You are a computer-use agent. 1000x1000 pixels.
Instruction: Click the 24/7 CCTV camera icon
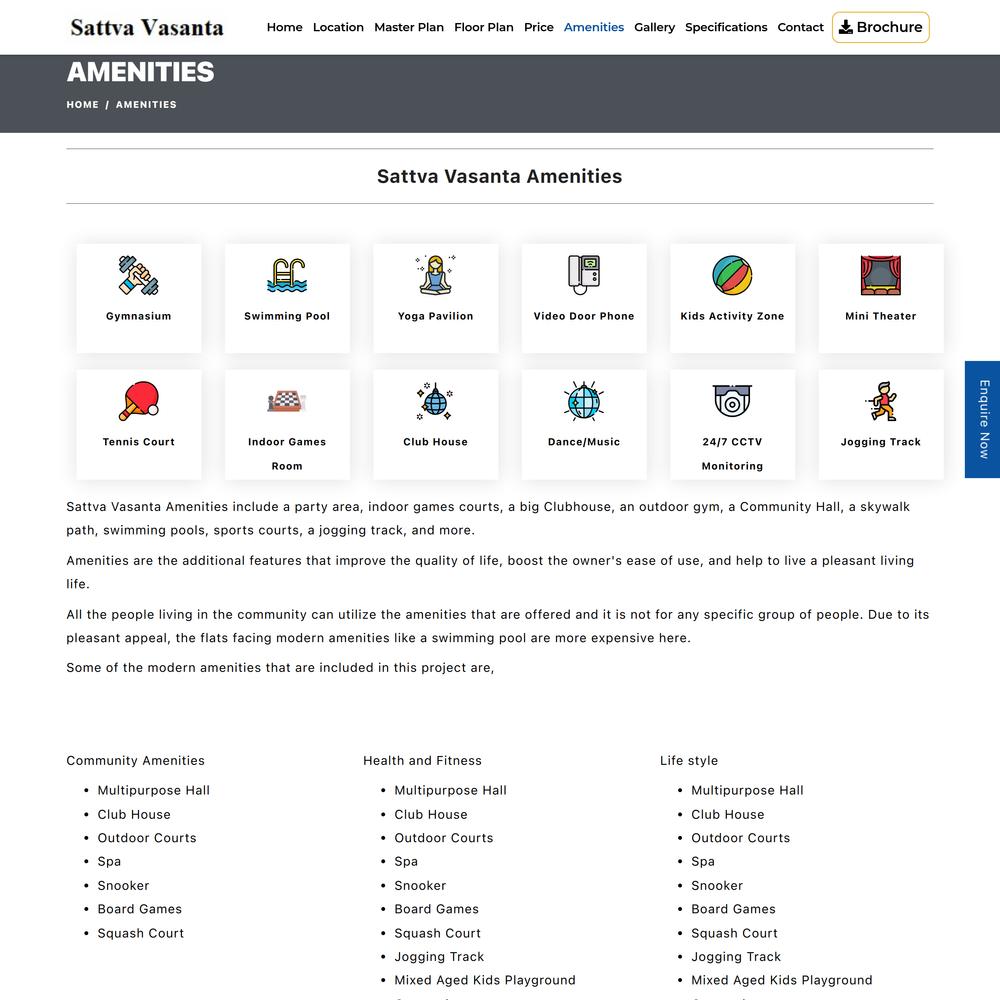732,401
